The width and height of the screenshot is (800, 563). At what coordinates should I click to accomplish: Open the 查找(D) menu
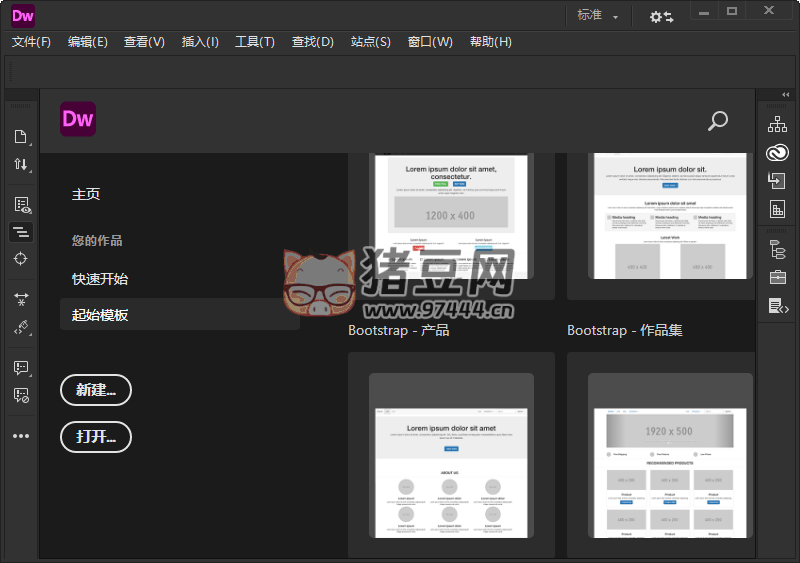pyautogui.click(x=312, y=42)
